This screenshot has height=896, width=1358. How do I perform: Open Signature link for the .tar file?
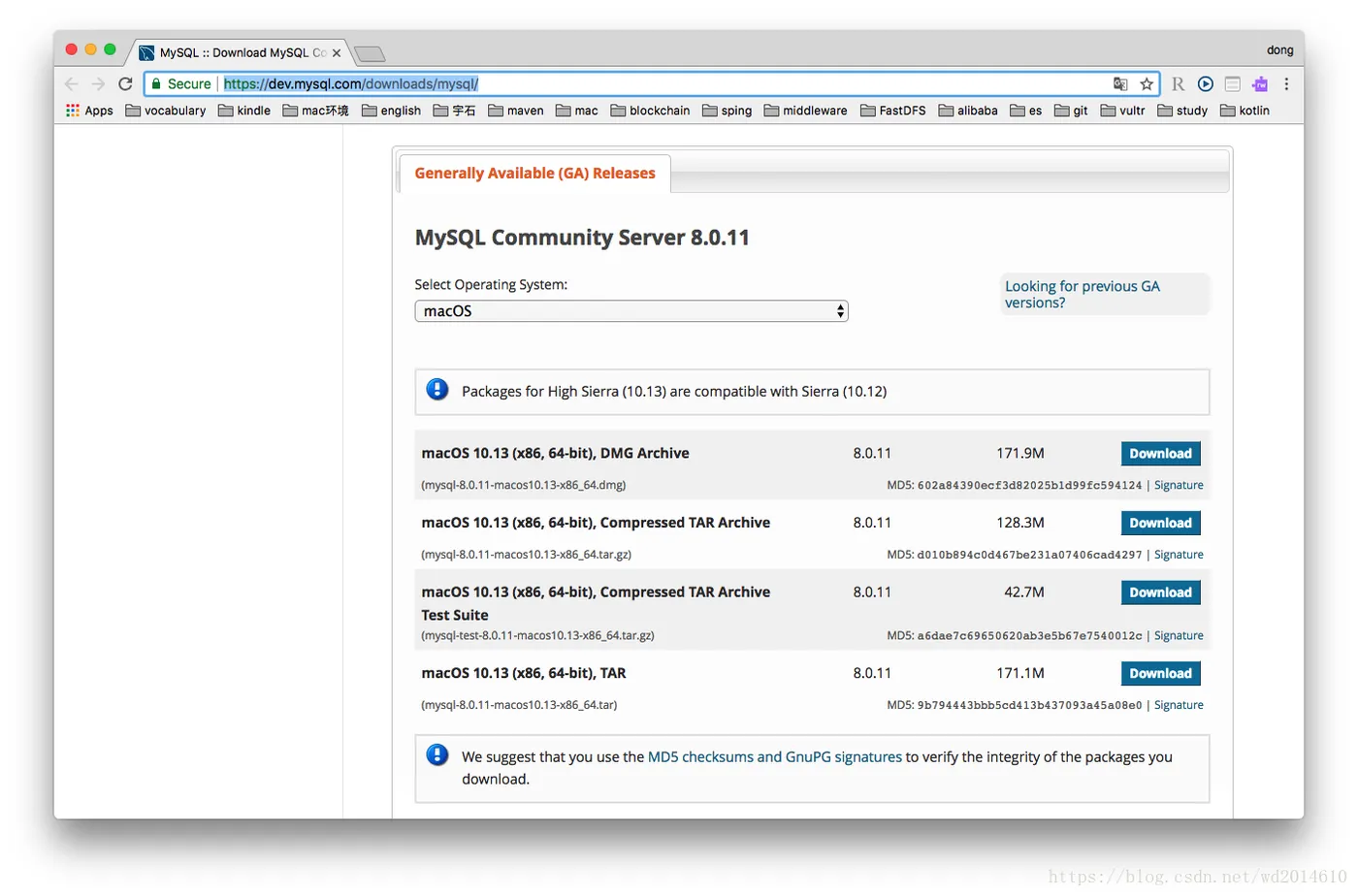[x=1179, y=706]
